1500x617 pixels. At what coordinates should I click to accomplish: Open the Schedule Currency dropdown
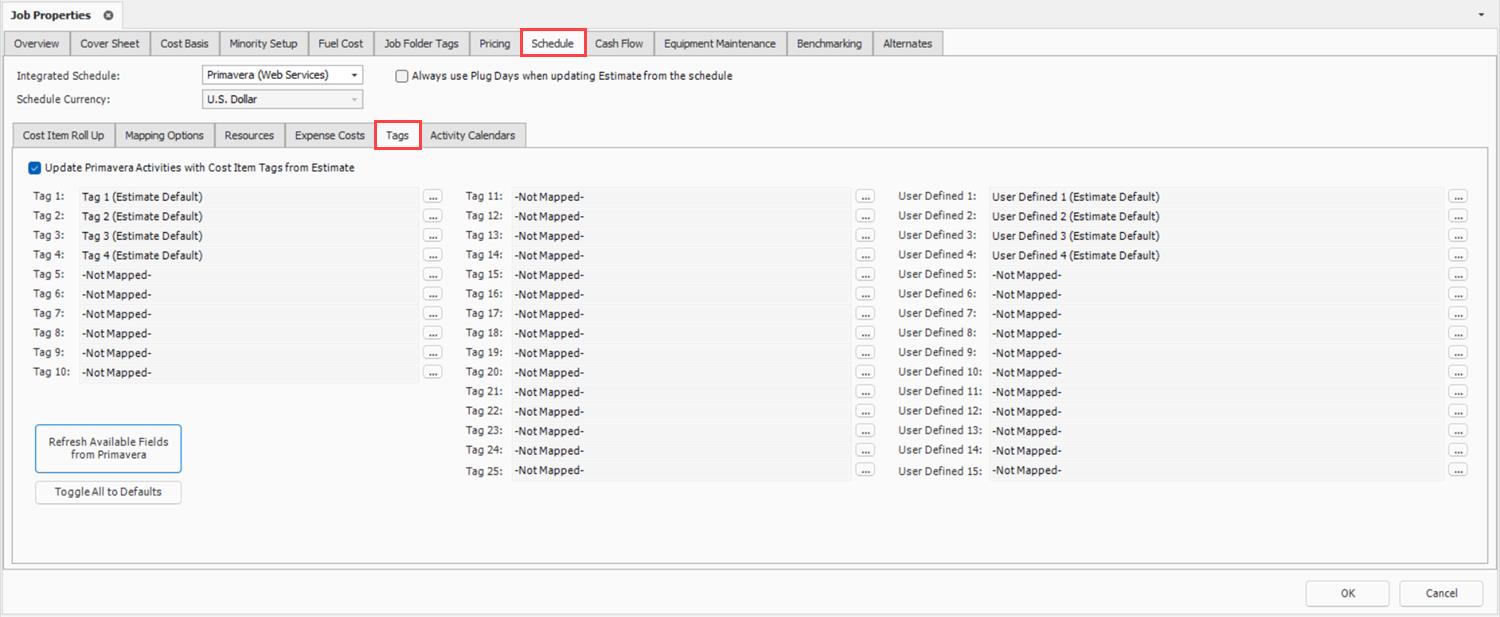click(x=354, y=99)
